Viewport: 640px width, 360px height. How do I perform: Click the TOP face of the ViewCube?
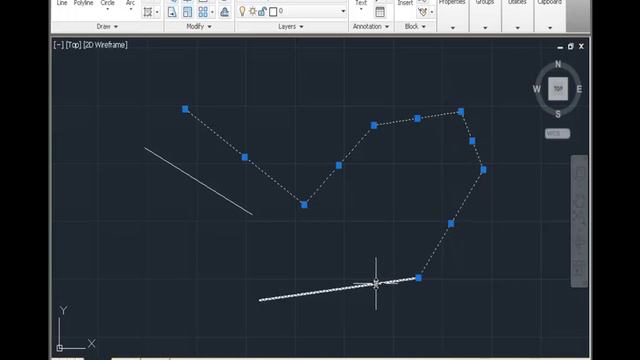point(558,89)
